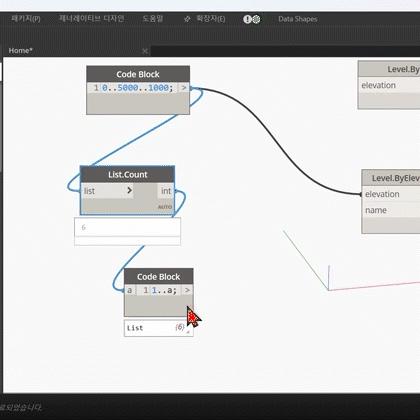420x420 pixels.
Task: Click the list input chevron on List.Count
Action: (x=130, y=191)
